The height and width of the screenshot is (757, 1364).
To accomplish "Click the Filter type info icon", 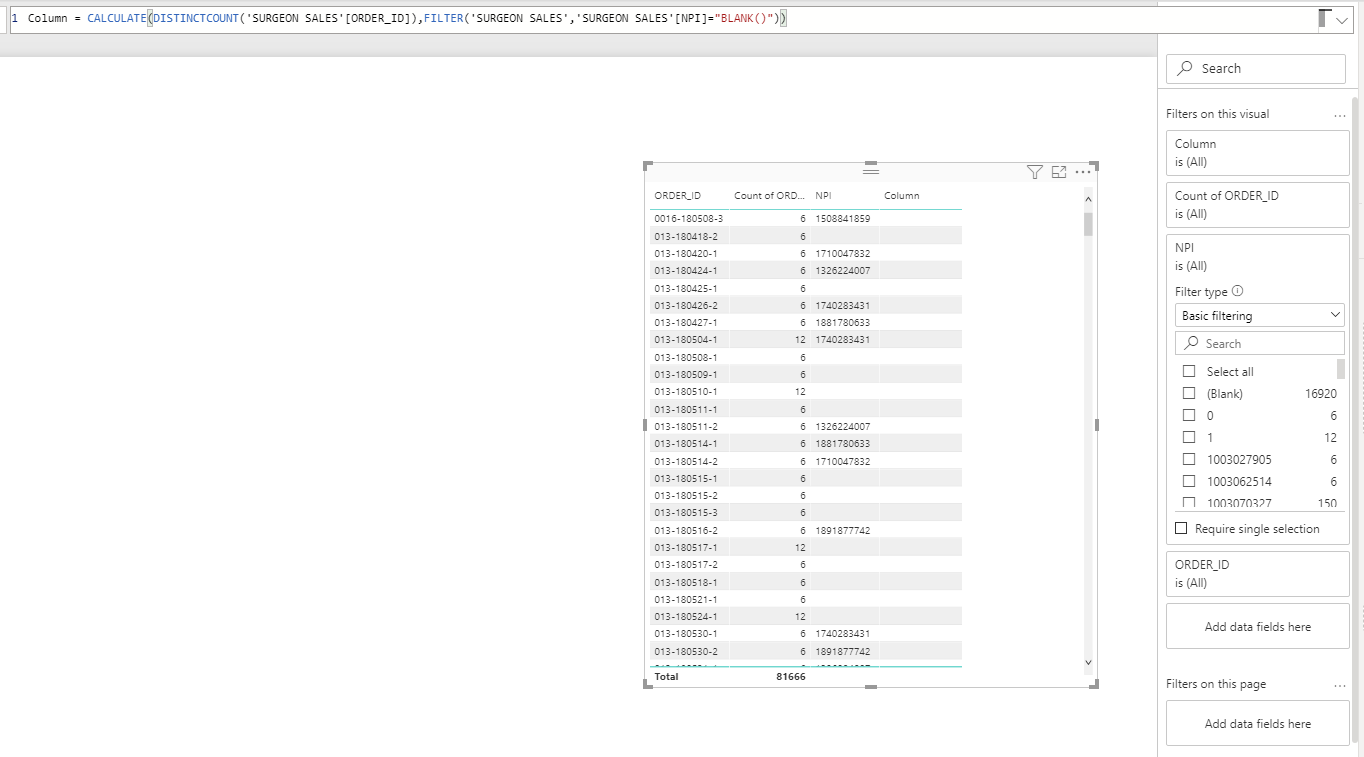I will [x=1238, y=291].
